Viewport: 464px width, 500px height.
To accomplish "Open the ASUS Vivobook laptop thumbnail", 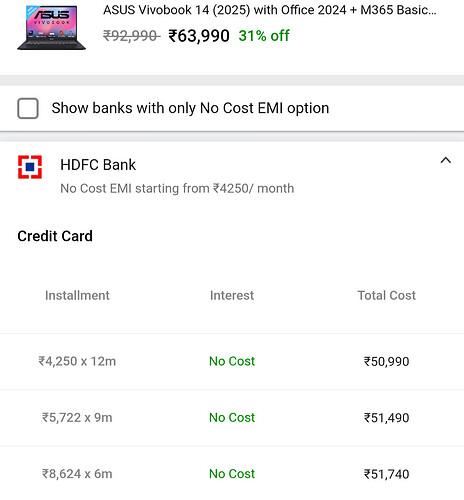I will tap(51, 28).
